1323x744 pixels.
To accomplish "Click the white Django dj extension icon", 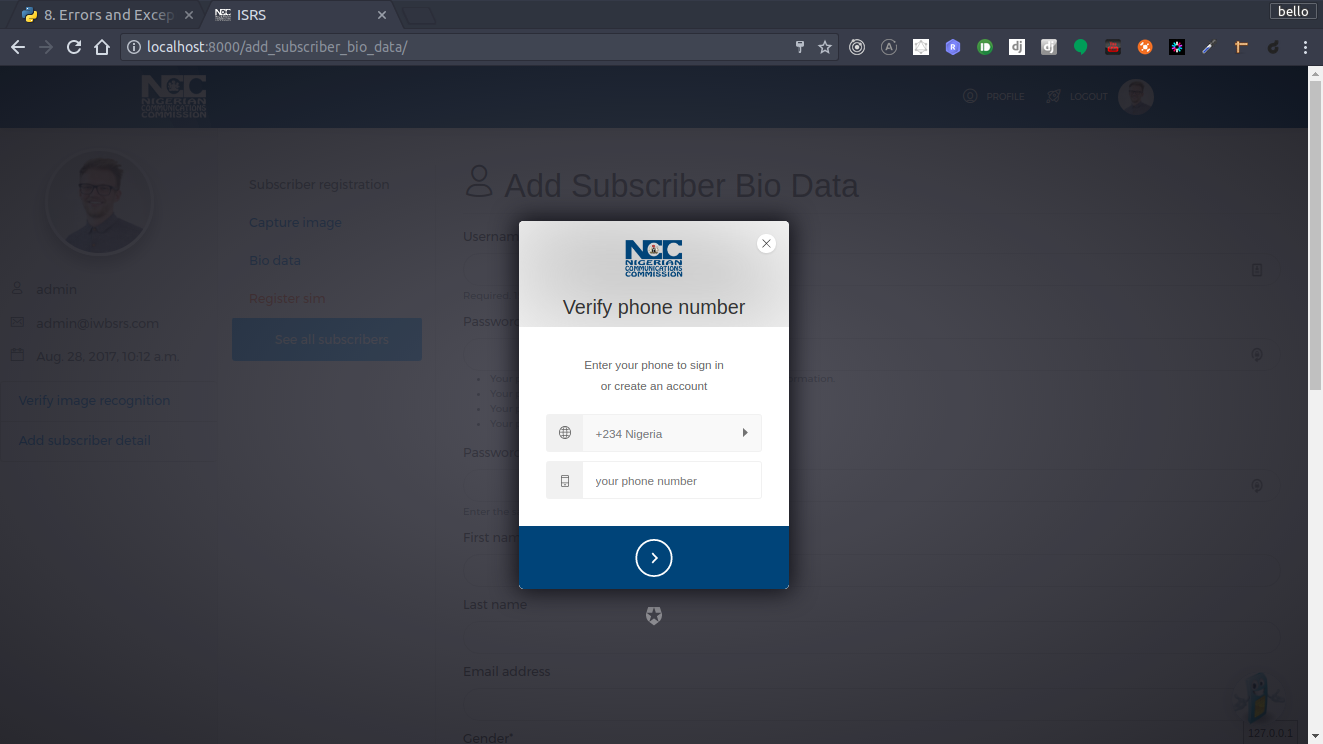I will 1017,47.
